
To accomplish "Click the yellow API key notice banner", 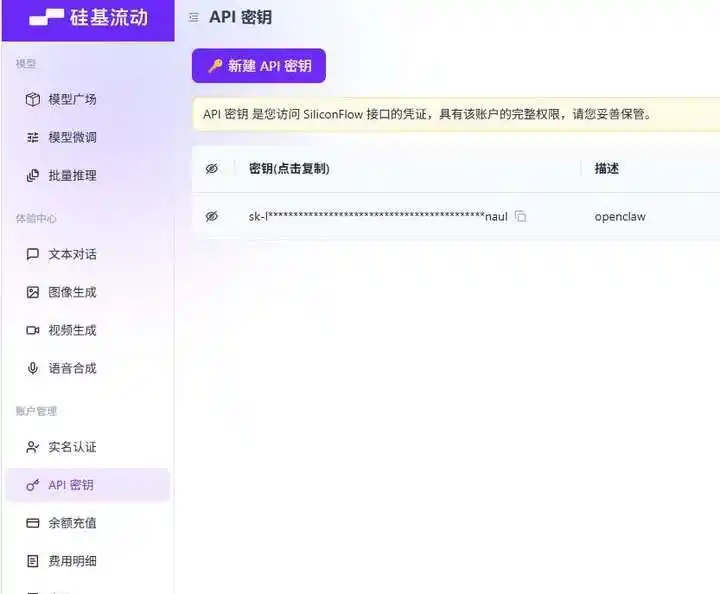I will click(x=456, y=114).
